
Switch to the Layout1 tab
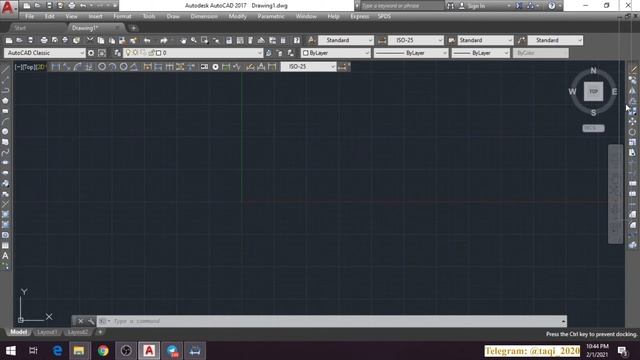point(47,332)
